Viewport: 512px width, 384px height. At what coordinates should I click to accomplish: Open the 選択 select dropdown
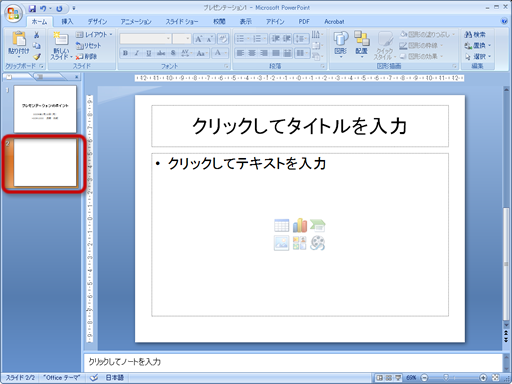[478, 56]
